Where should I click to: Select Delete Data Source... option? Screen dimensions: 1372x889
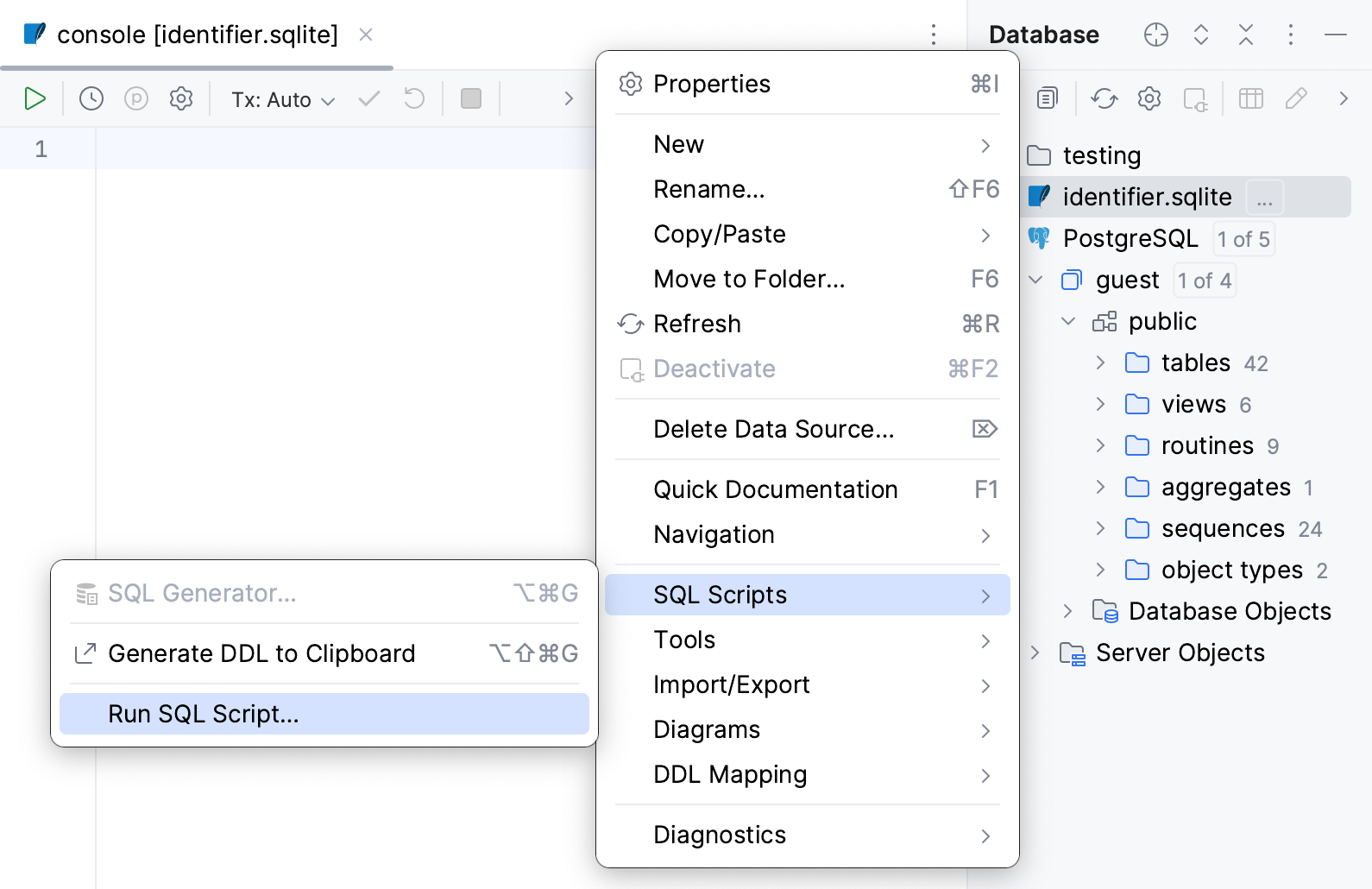tap(773, 429)
